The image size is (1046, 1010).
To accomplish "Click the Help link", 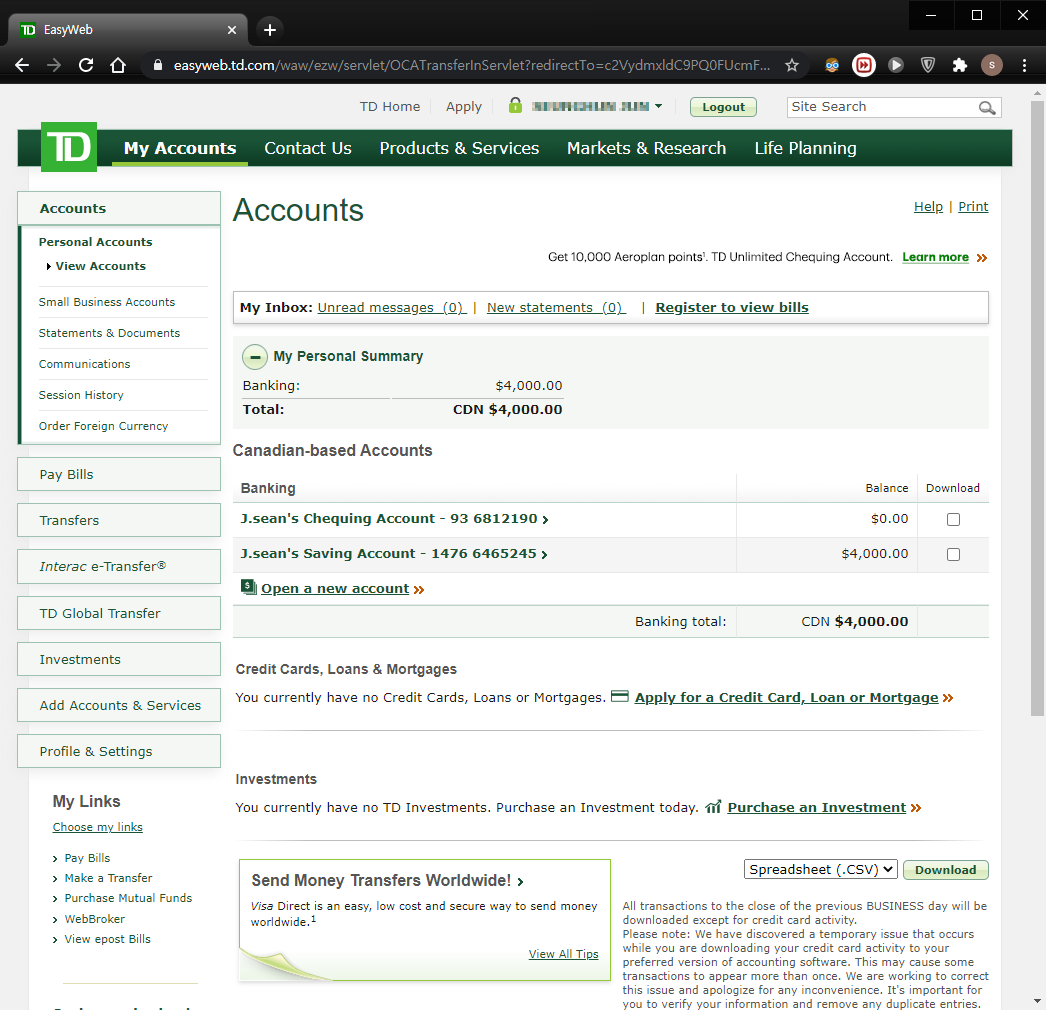I will tap(928, 207).
